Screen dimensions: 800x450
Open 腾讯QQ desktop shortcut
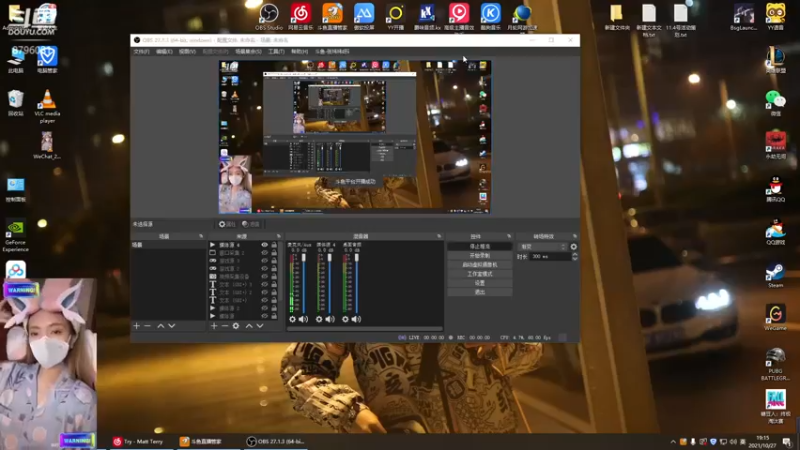[775, 189]
